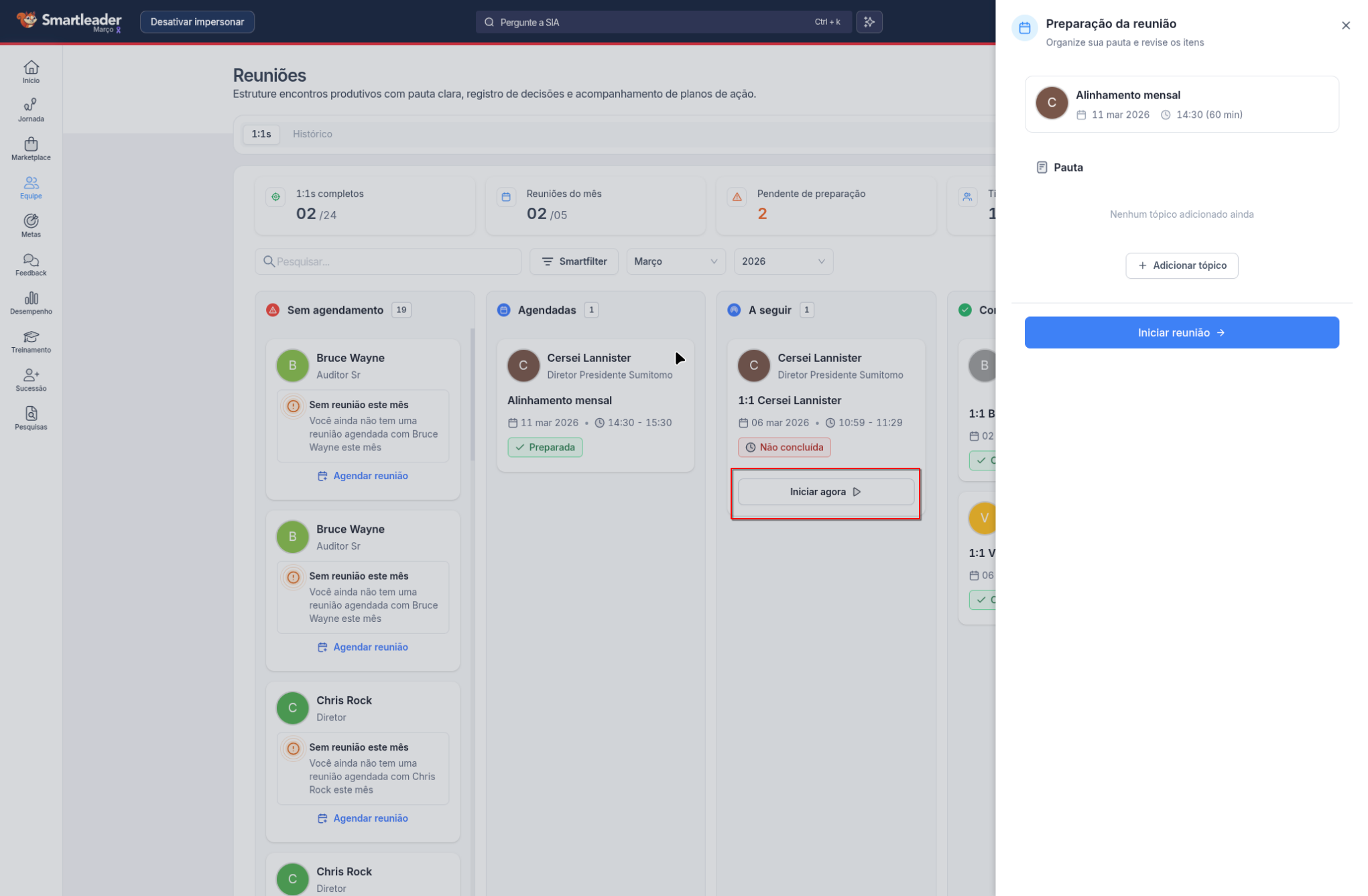The image size is (1368, 896).
Task: Open the Início sidebar icon
Action: (31, 72)
